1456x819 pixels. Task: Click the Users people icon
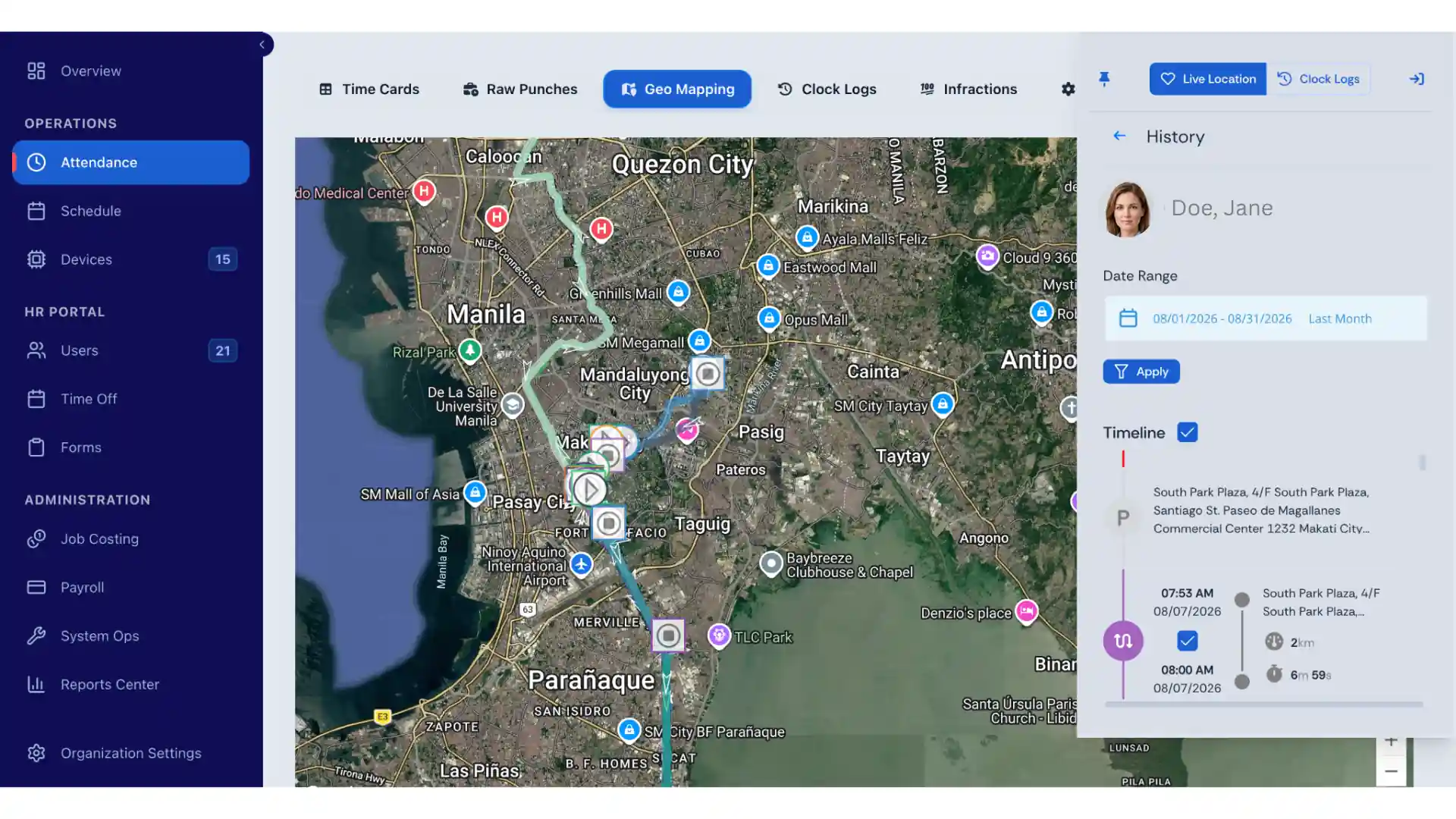pos(36,350)
